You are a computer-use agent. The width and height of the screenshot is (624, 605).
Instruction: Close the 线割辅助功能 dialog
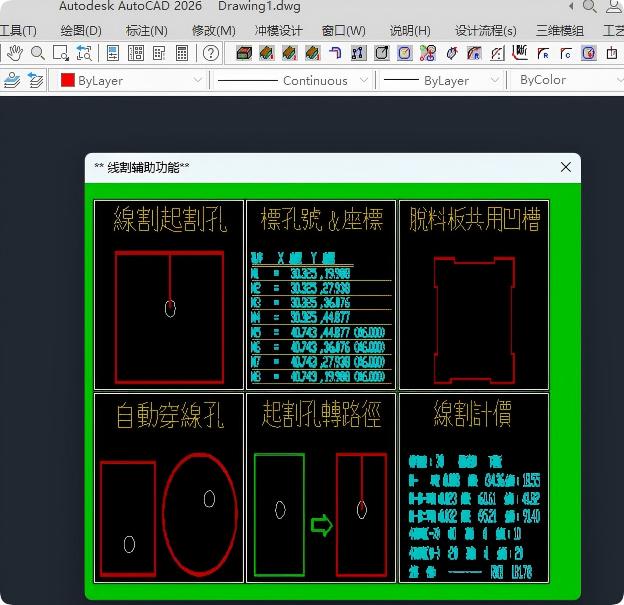click(566, 167)
